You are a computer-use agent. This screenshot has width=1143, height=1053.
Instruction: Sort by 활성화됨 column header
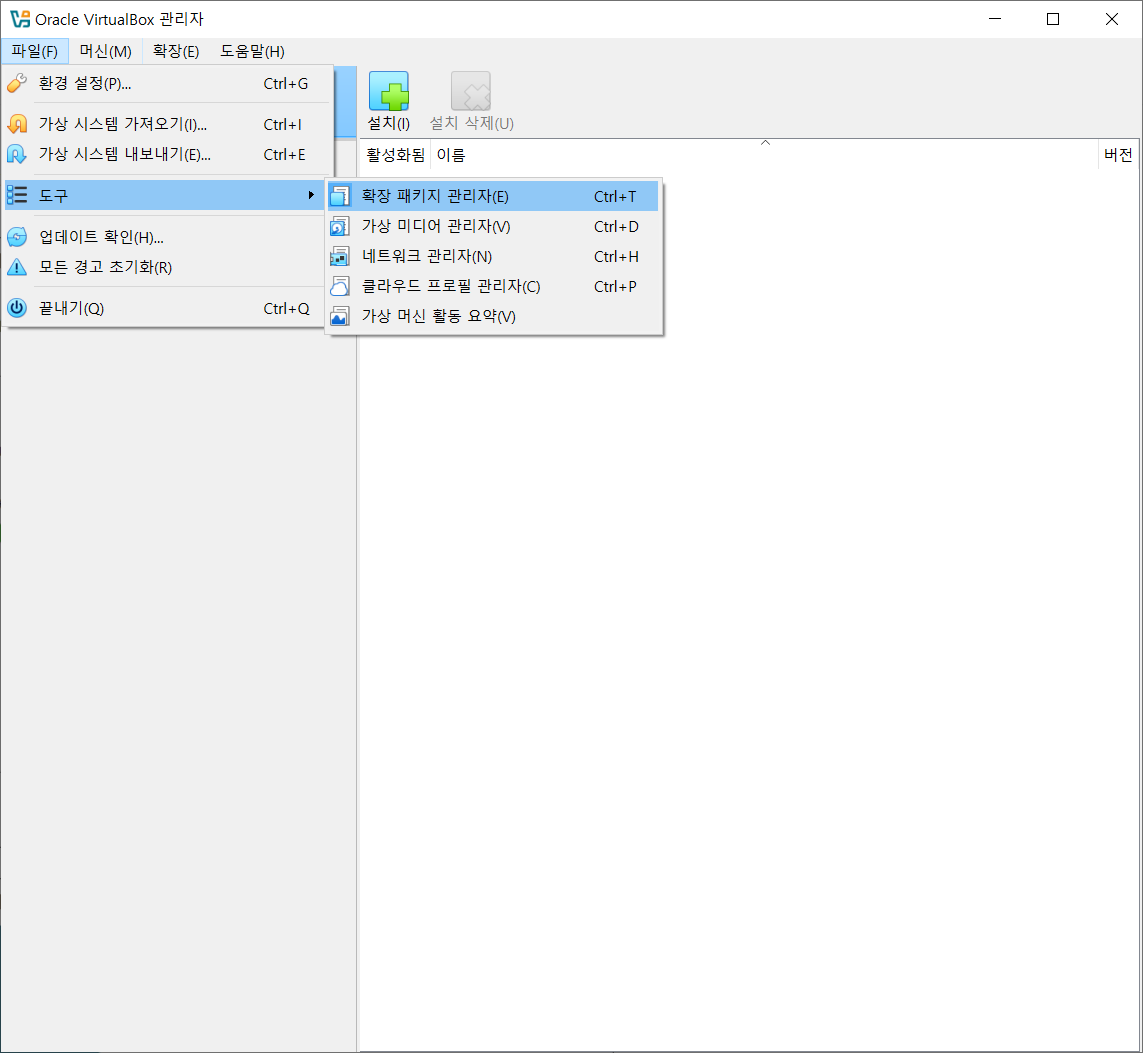click(x=395, y=154)
